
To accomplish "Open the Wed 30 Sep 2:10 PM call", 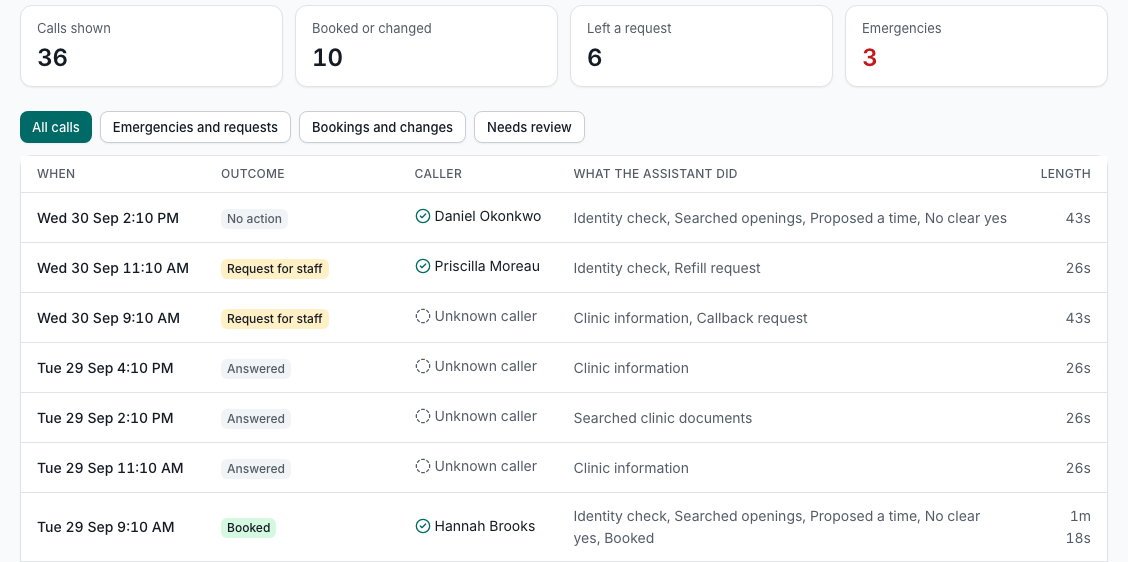I will point(564,217).
